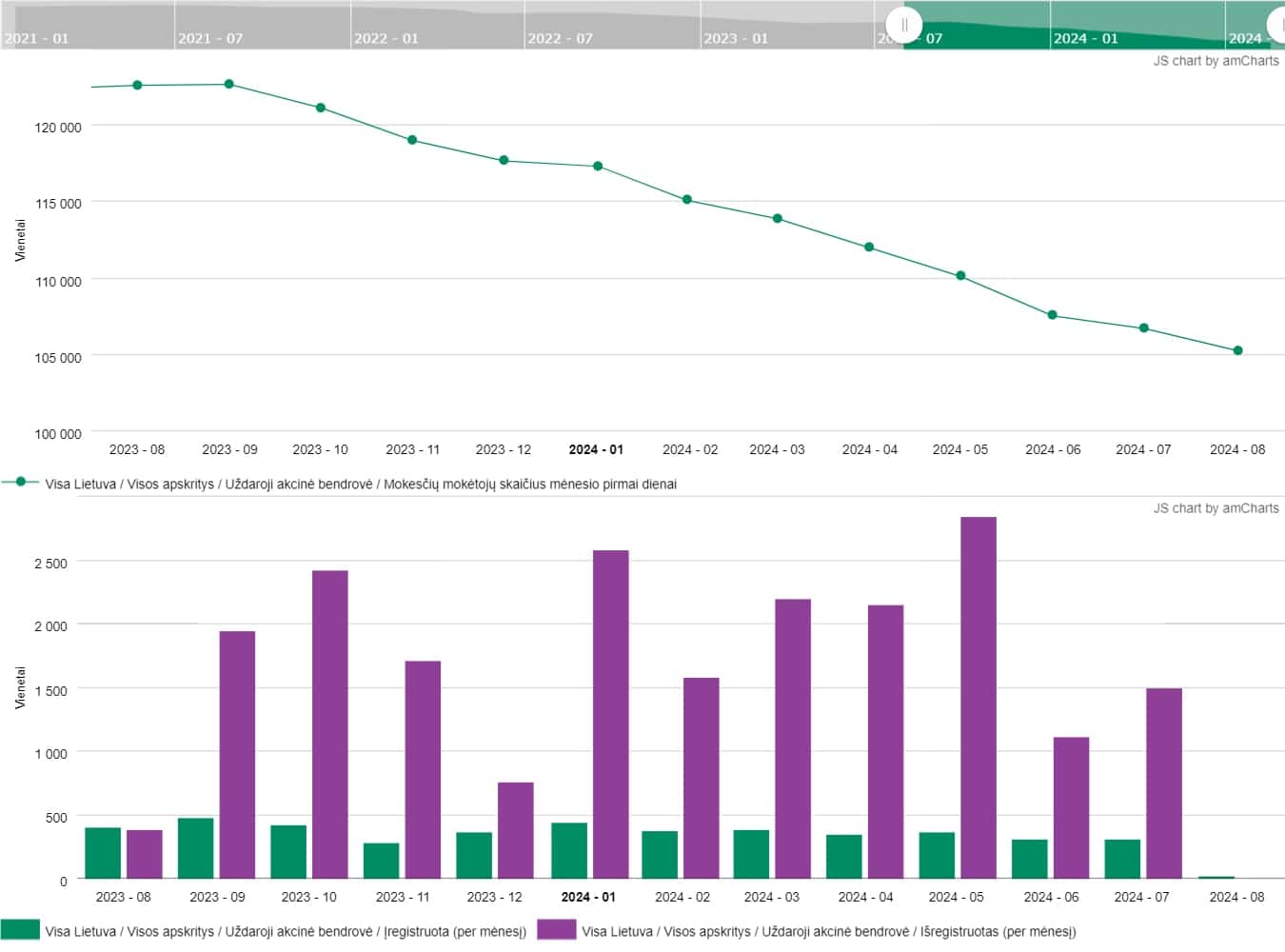Click green bar for 2024 - 05
The height and width of the screenshot is (952, 1285).
937,856
